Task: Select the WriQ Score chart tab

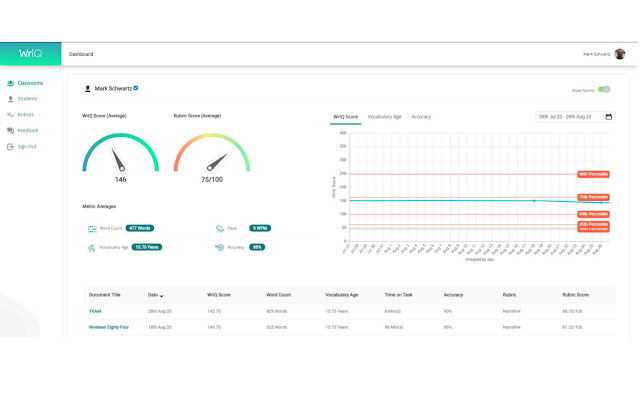Action: click(345, 117)
